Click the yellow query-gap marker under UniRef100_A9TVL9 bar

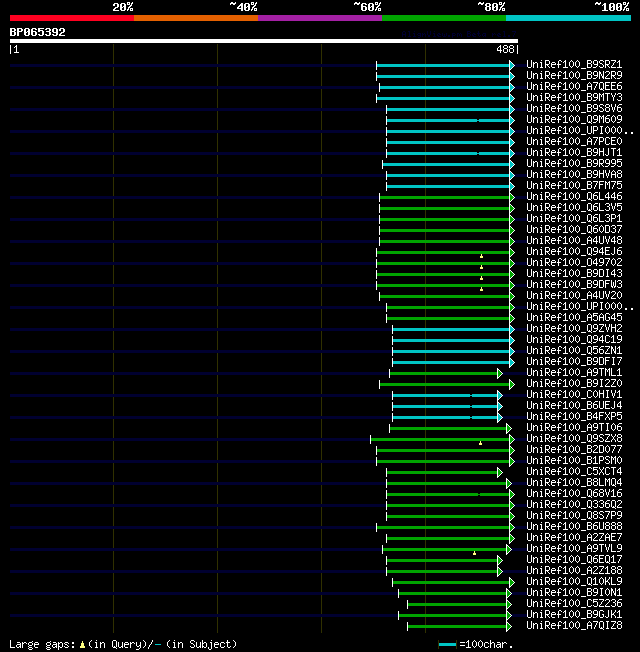coord(474,553)
